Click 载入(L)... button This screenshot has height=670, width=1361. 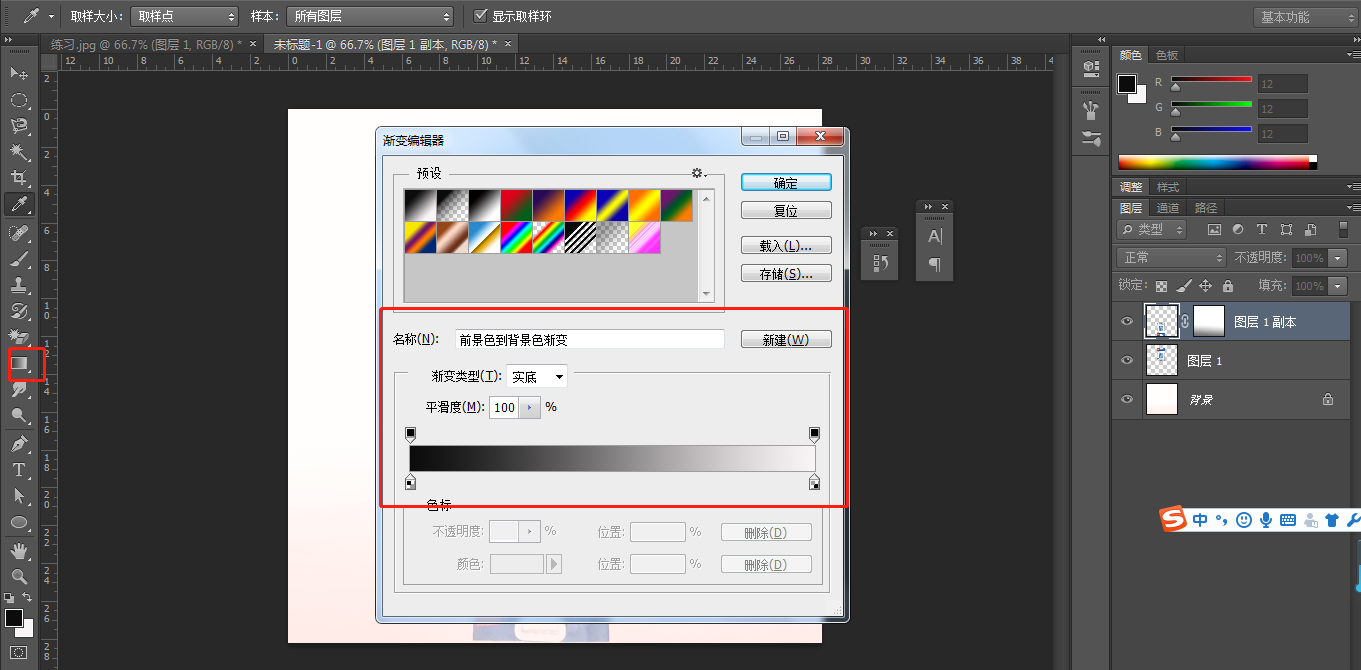point(786,245)
